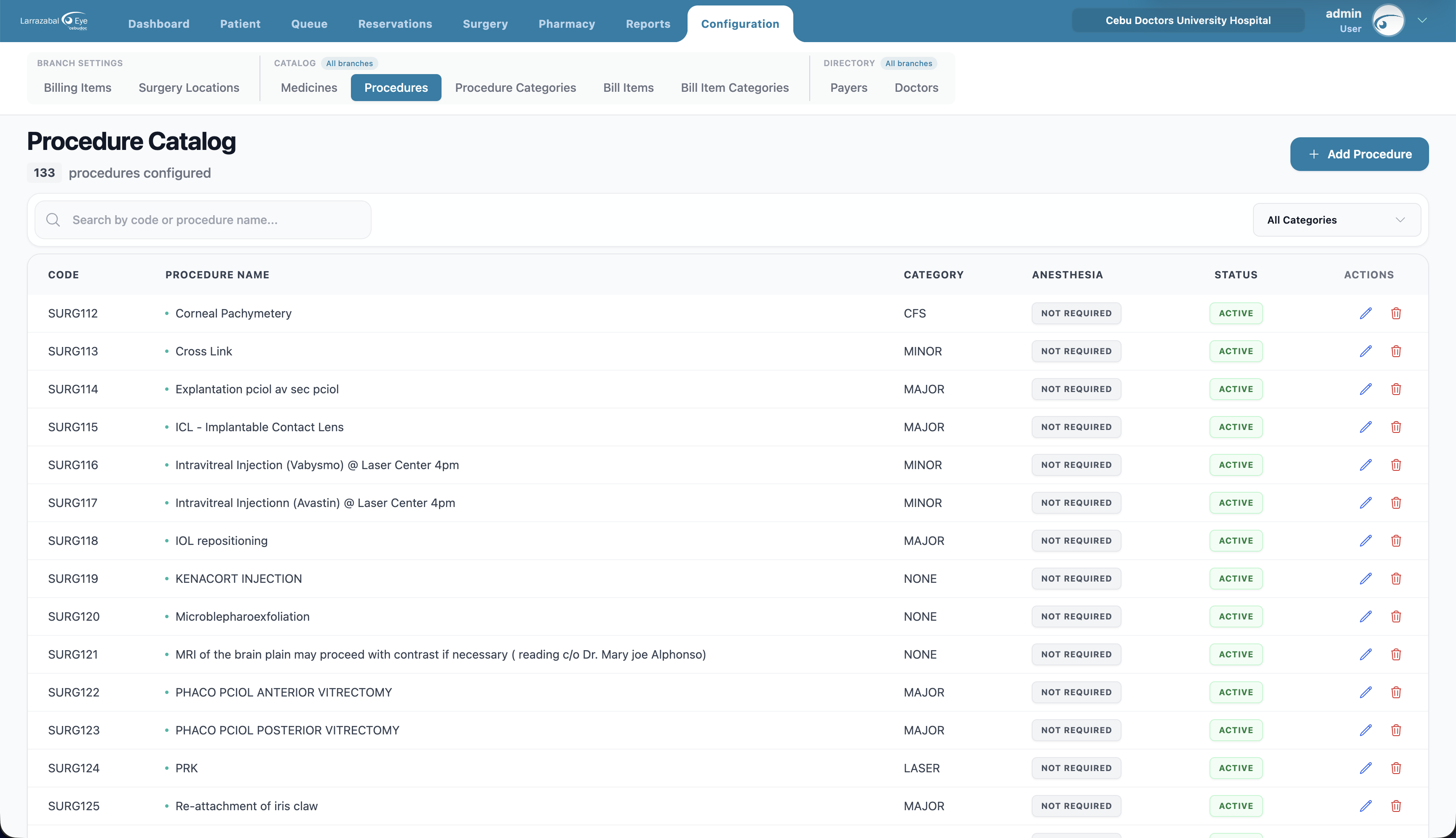1456x838 pixels.
Task: Open the Payers directory
Action: tap(848, 88)
